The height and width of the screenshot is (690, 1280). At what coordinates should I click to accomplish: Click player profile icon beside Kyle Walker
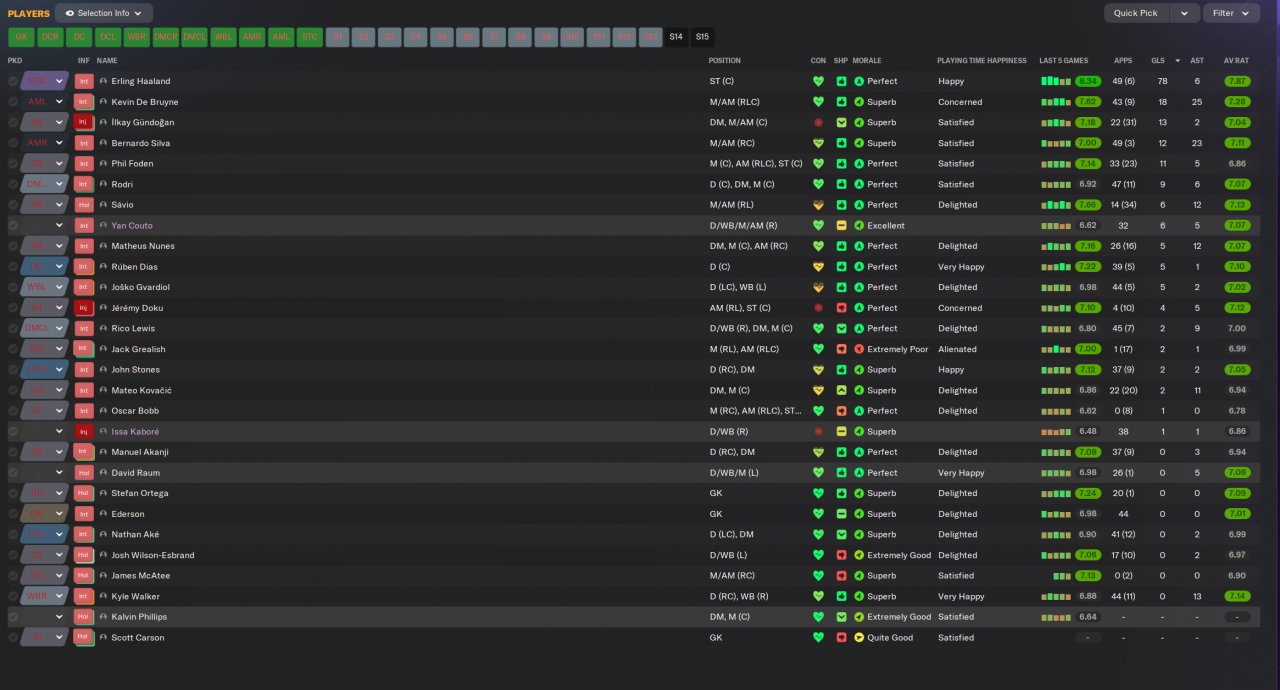(x=103, y=596)
